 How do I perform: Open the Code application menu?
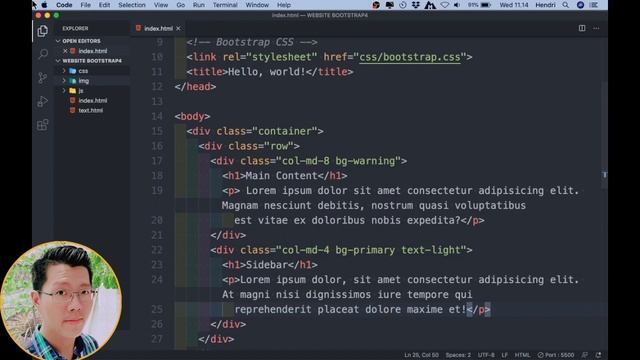tap(64, 5)
